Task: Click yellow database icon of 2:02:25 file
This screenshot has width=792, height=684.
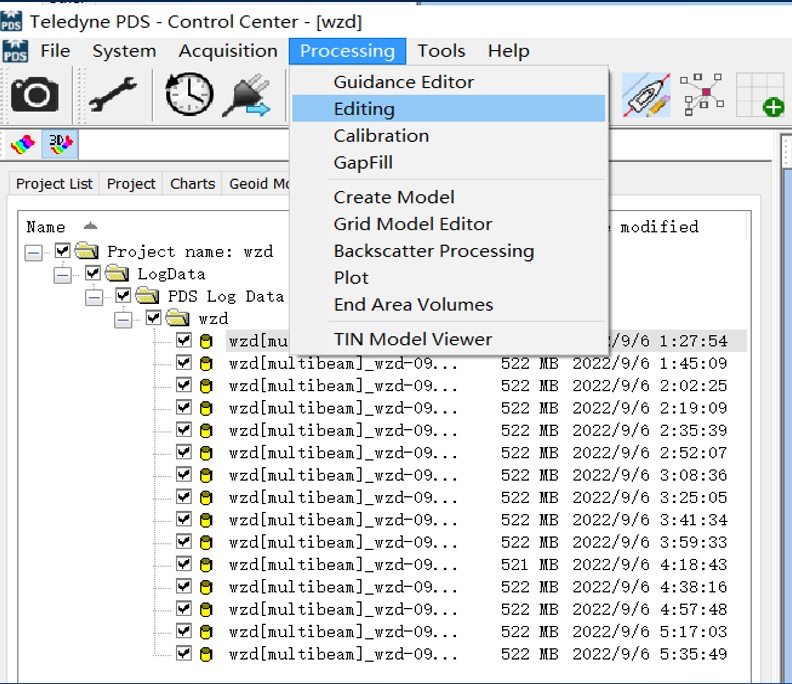Action: point(206,386)
